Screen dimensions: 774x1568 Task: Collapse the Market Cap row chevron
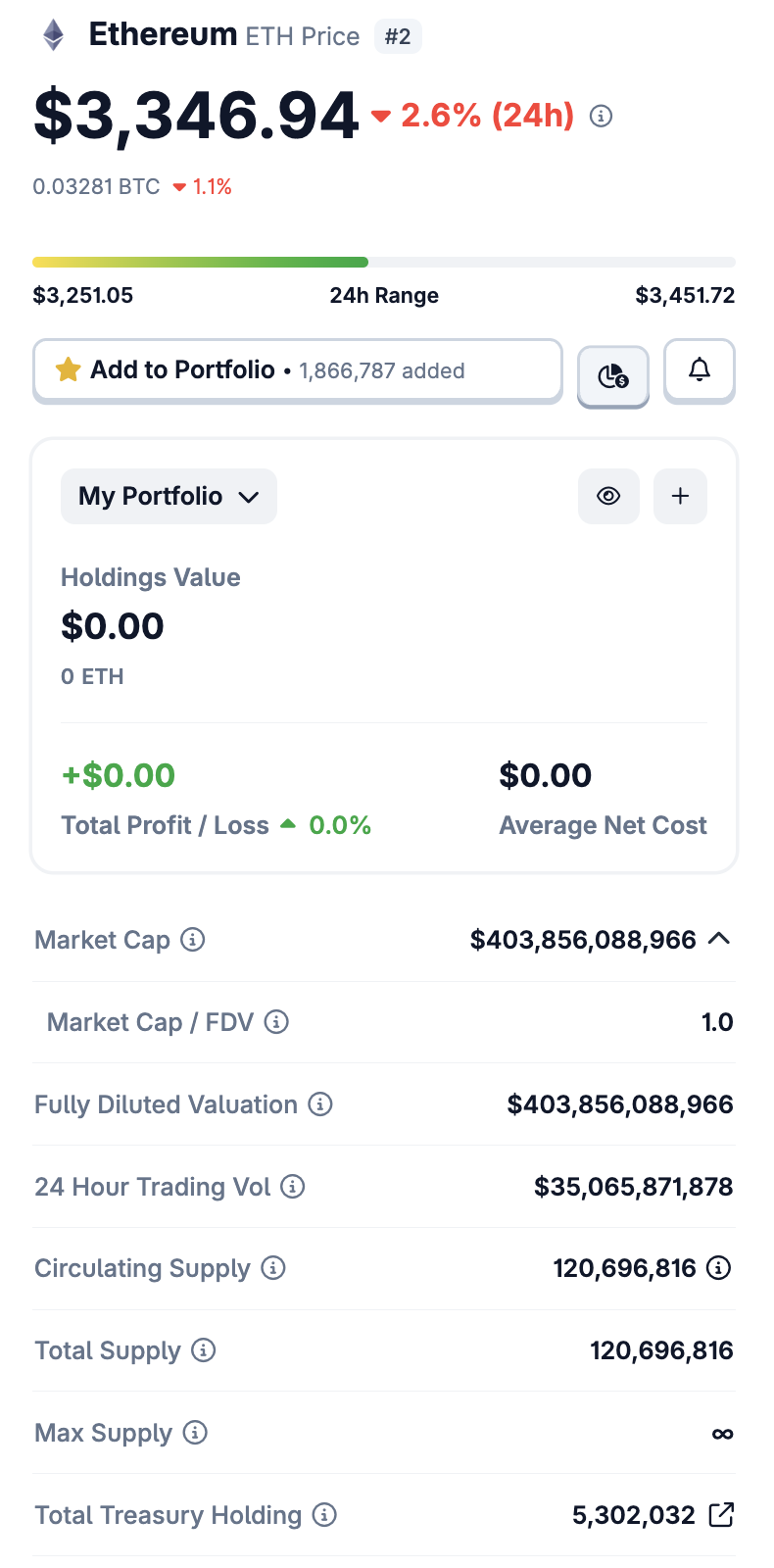pos(719,939)
